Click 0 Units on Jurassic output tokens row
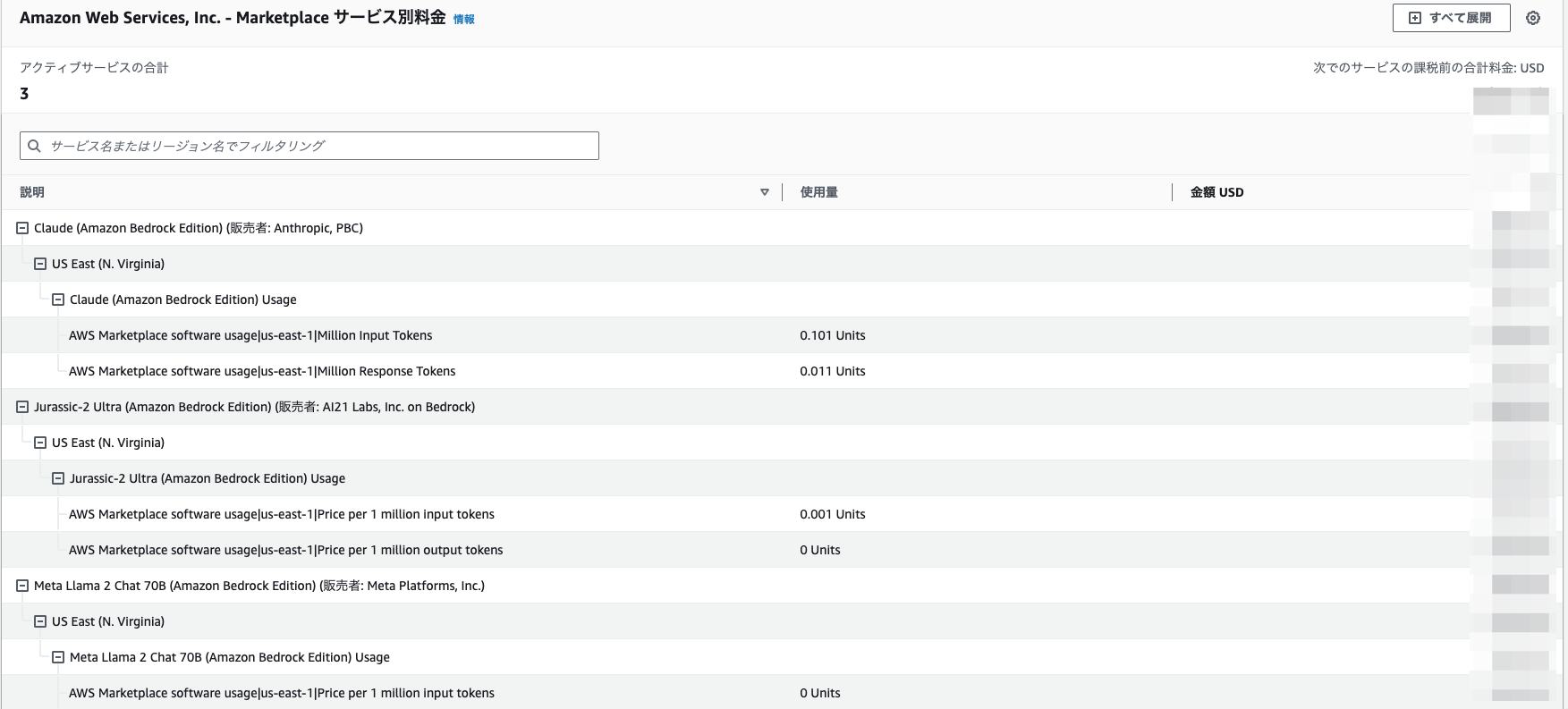The width and height of the screenshot is (1568, 709). tap(820, 550)
